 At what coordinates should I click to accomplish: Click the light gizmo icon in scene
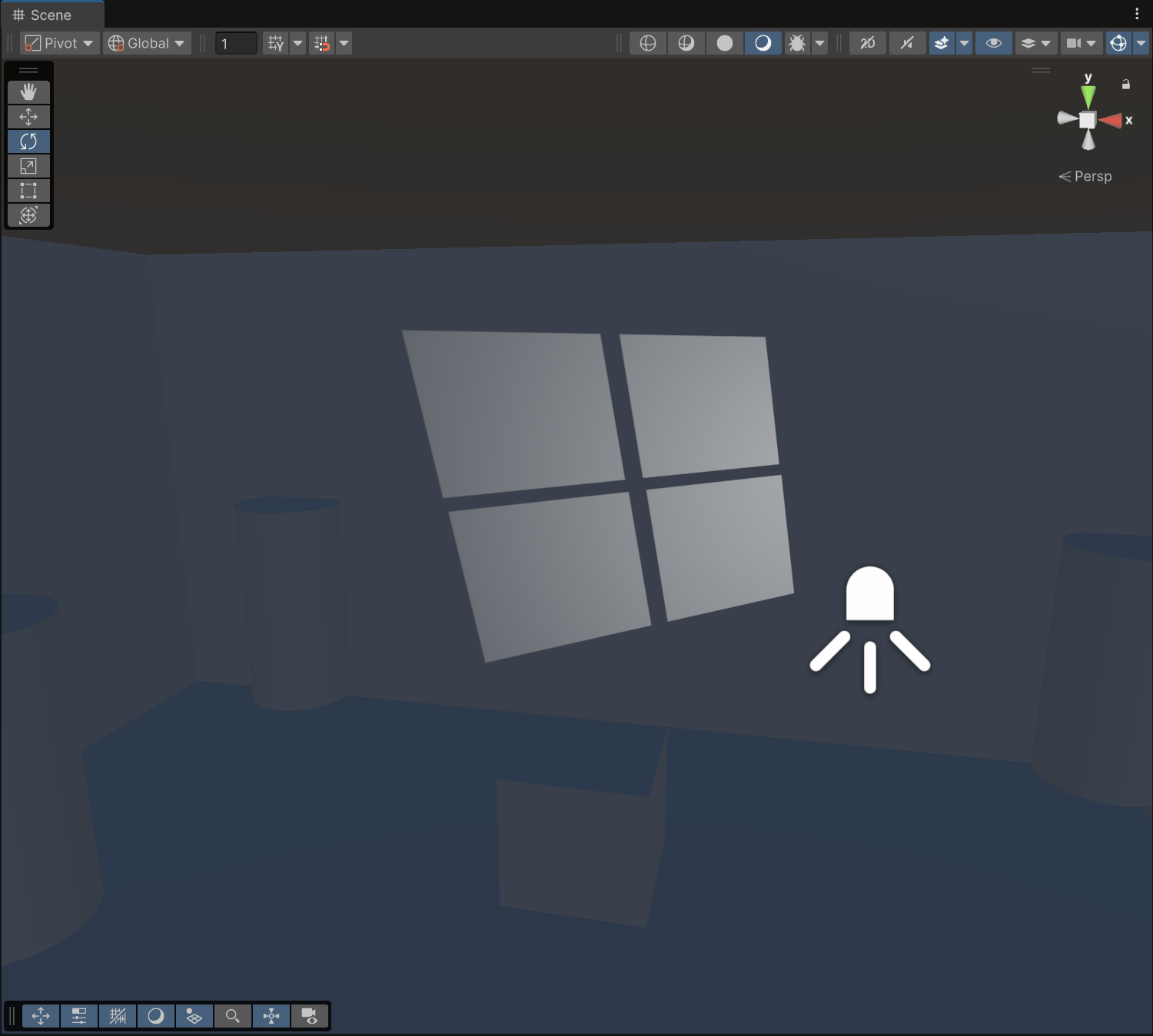[870, 629]
